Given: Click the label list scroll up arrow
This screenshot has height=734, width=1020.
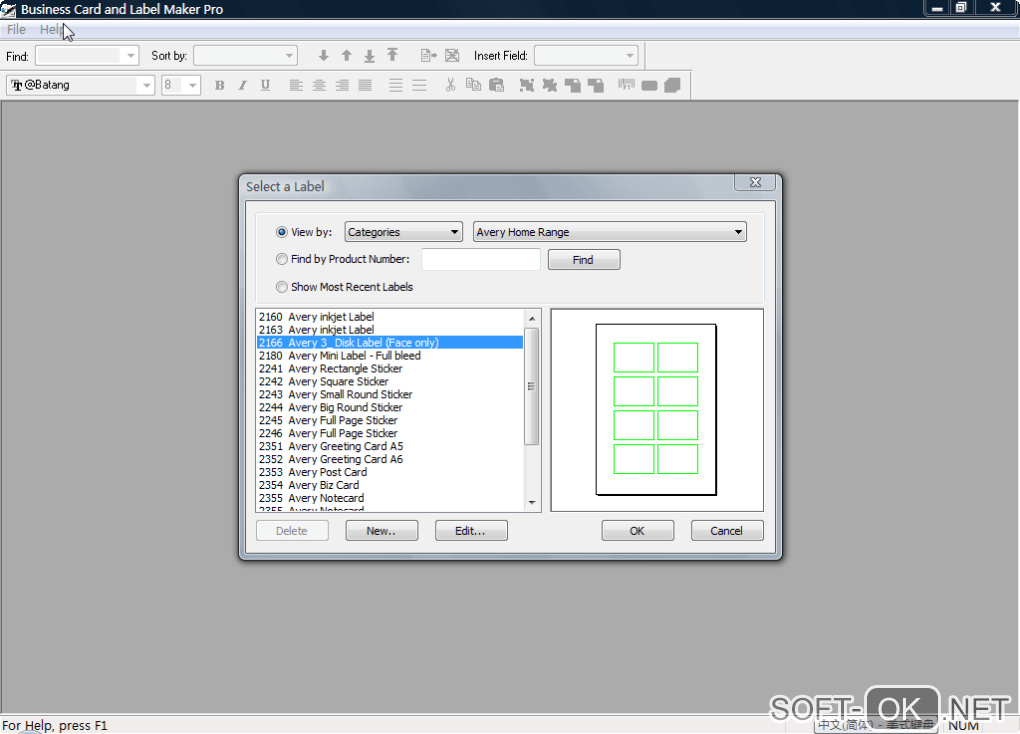Looking at the screenshot, I should [532, 318].
